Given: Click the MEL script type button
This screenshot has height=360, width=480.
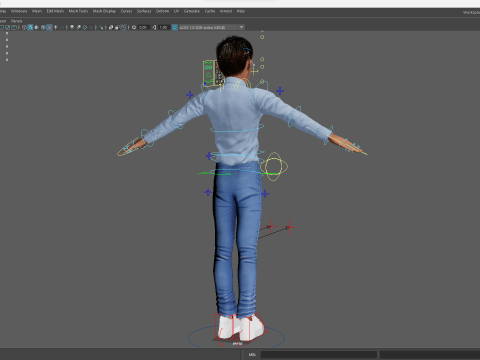Looking at the screenshot, I should 252,354.
